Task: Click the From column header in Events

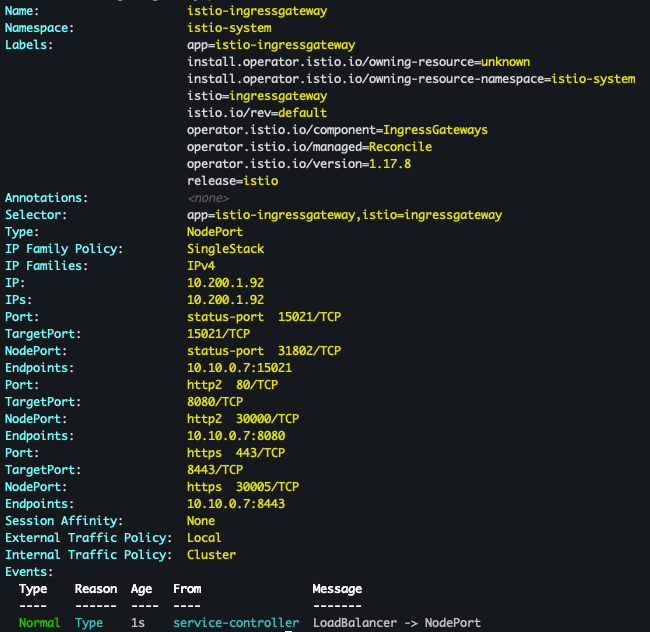Action: pos(187,588)
